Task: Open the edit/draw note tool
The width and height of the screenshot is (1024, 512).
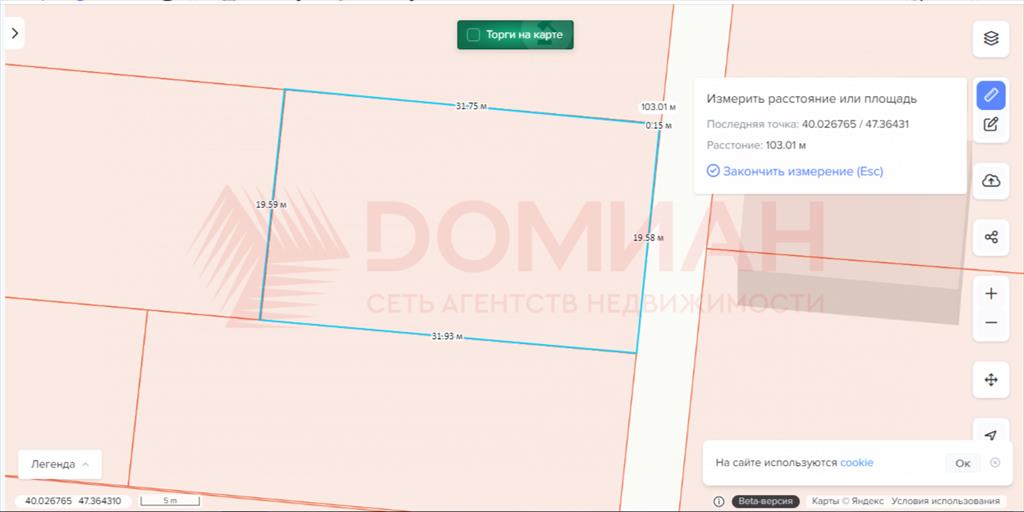Action: coord(991,125)
